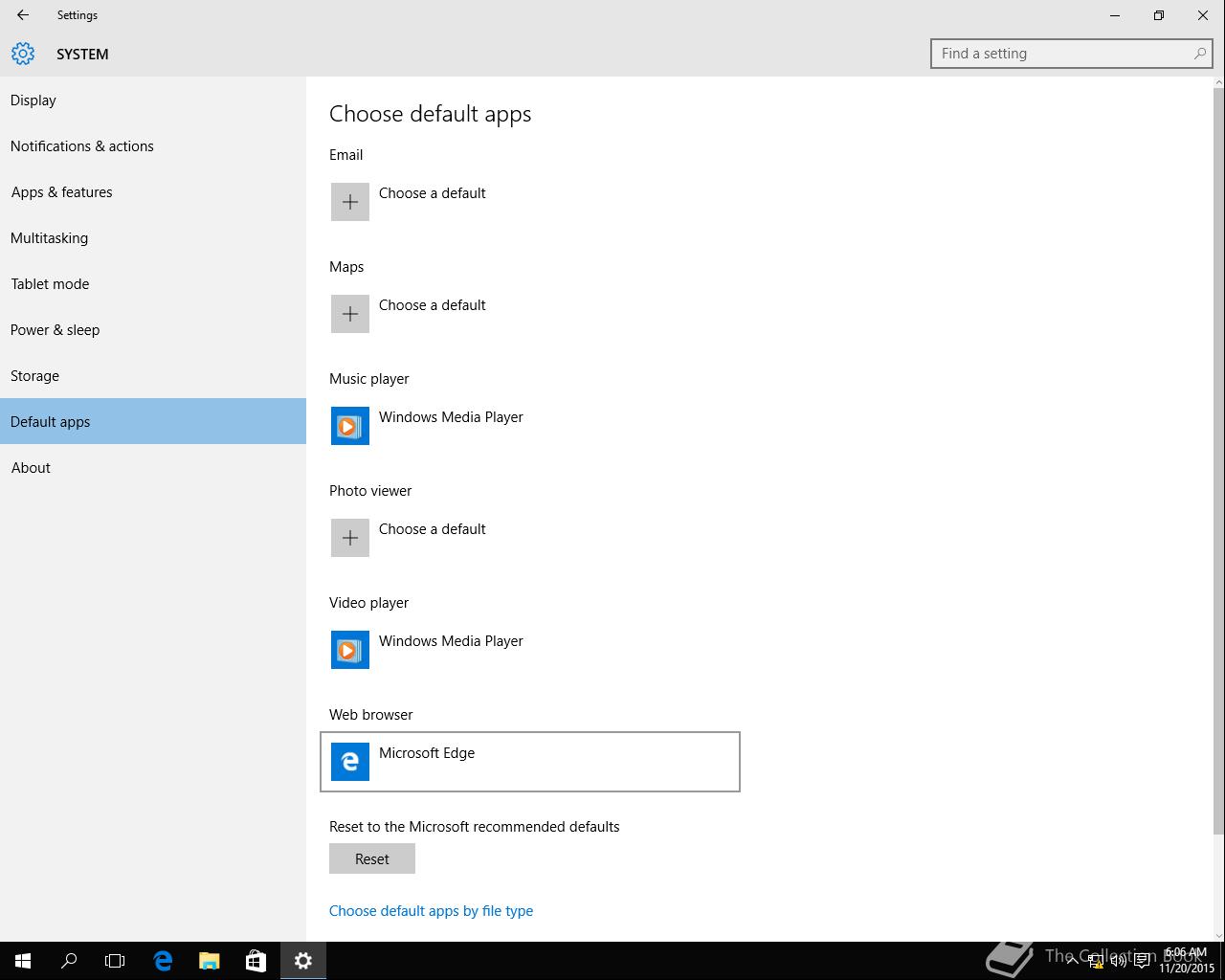
Task: Click the network tray icon
Action: click(x=1096, y=962)
